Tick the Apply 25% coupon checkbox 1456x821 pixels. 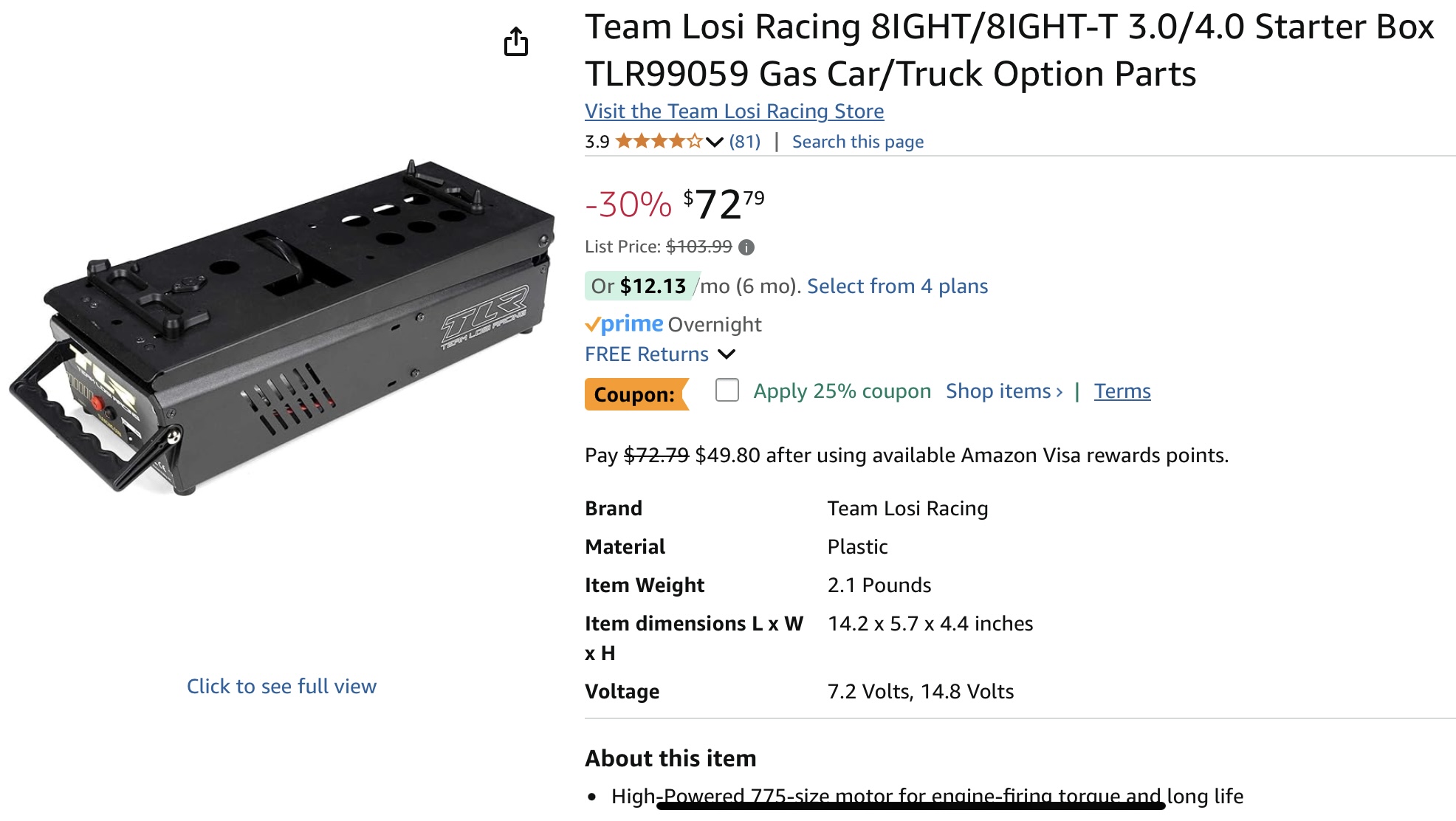pos(727,390)
